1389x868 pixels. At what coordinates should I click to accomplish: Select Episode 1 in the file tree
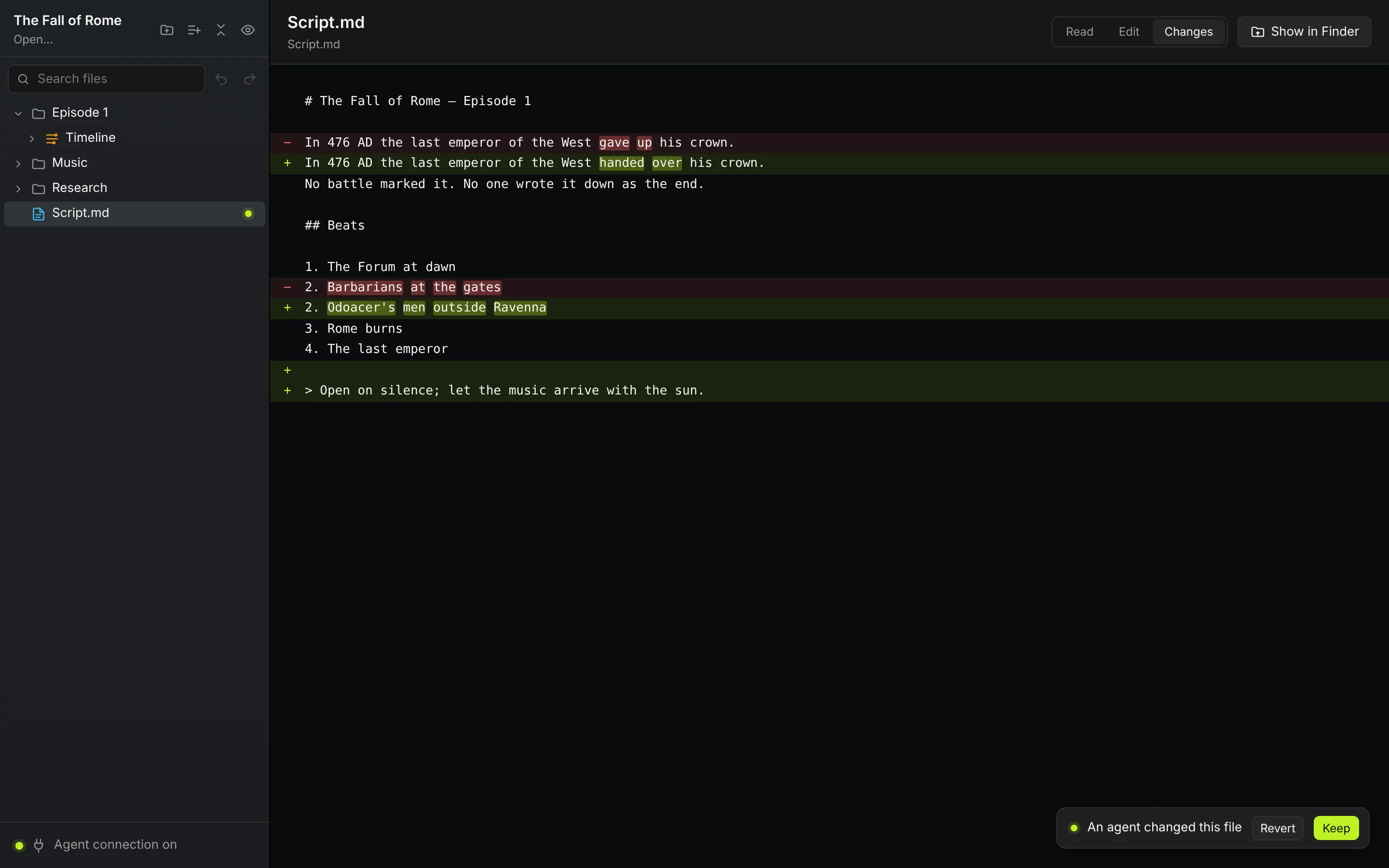click(134, 112)
